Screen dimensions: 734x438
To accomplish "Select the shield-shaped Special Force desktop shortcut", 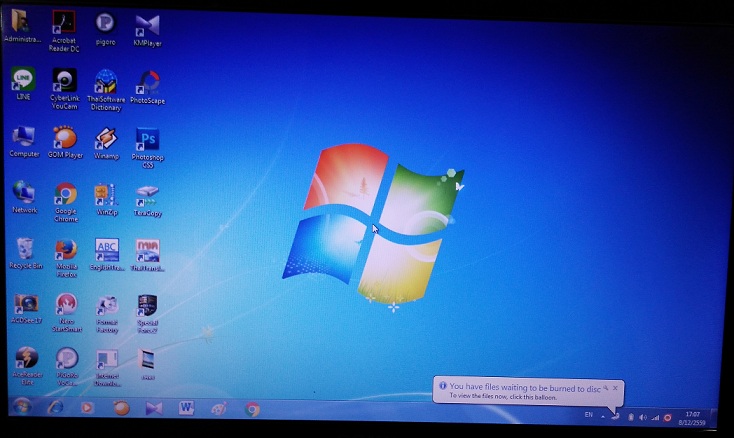I will (147, 314).
